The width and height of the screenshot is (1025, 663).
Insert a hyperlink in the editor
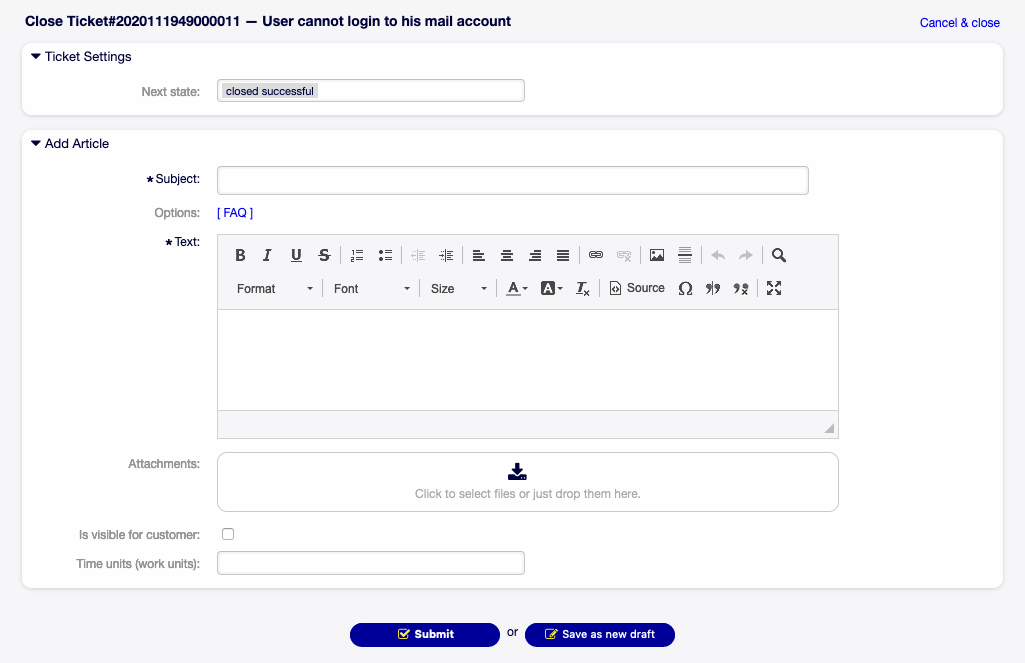click(596, 255)
